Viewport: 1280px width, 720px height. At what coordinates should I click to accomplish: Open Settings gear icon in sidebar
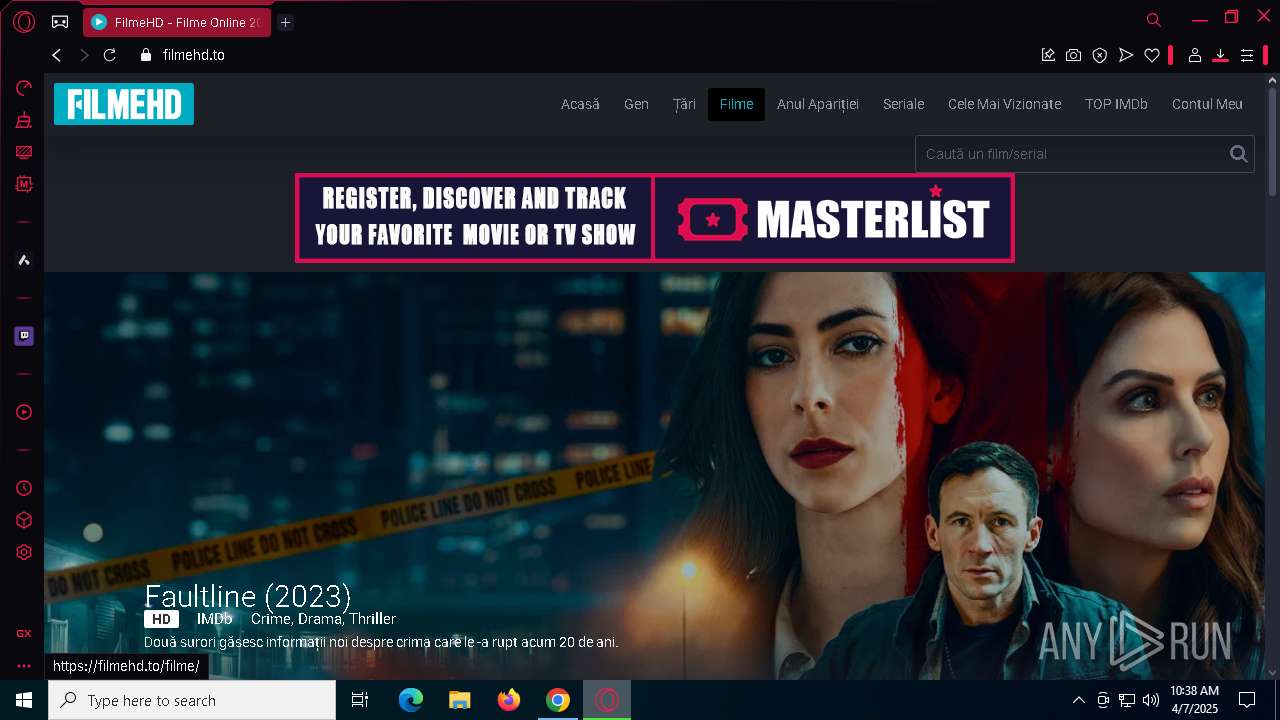click(24, 552)
